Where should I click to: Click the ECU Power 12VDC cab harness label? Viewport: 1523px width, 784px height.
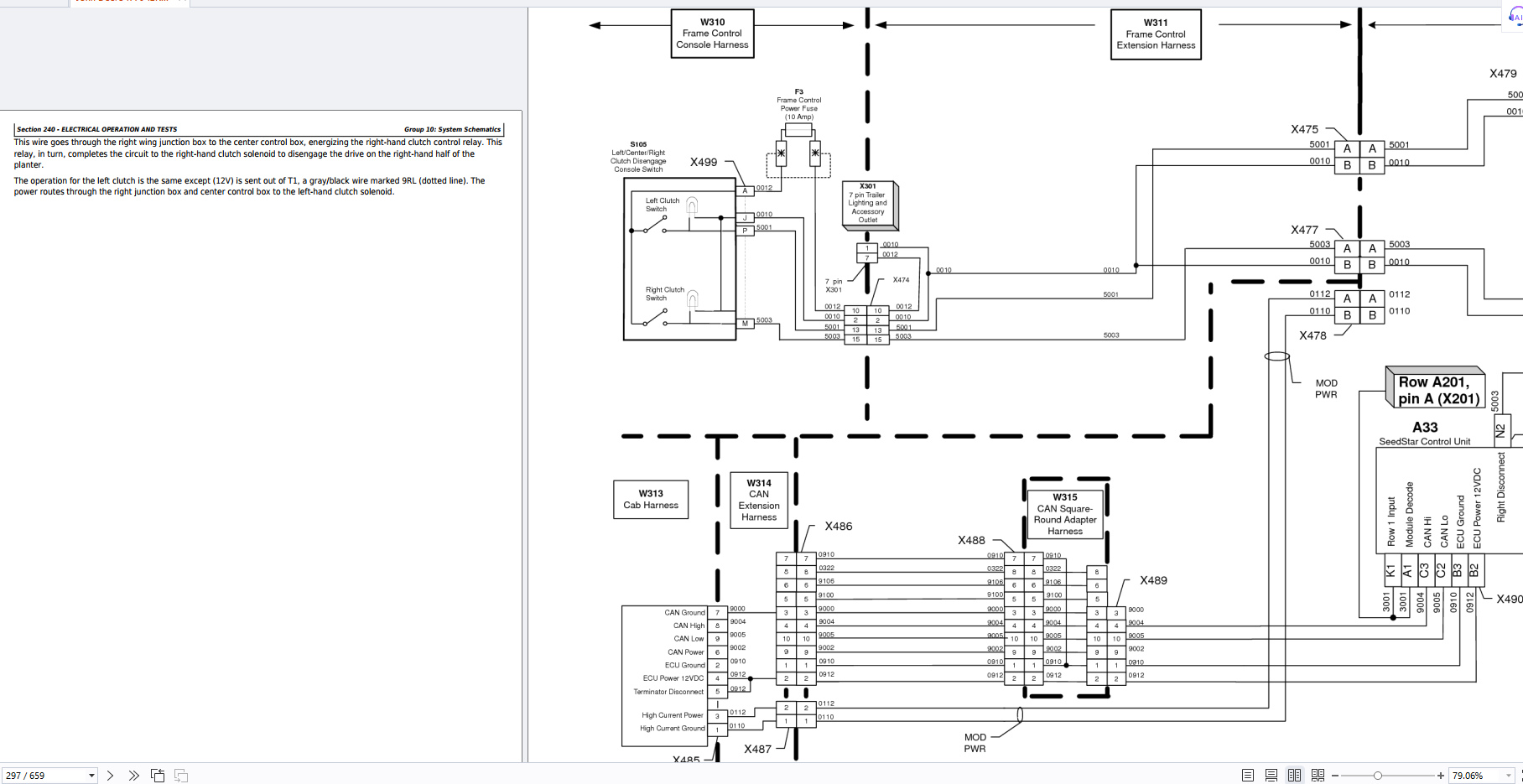pyautogui.click(x=673, y=678)
